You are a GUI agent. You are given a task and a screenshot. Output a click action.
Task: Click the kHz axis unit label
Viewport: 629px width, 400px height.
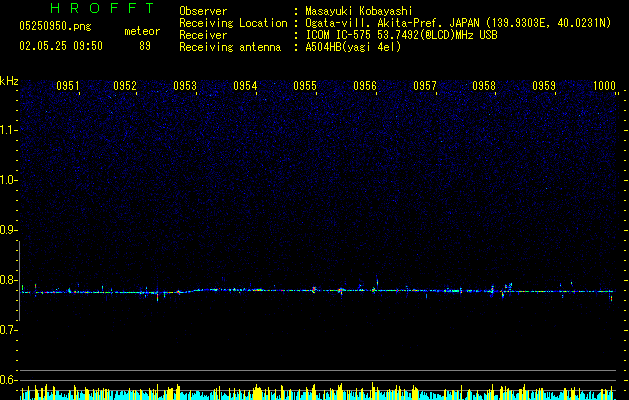(9, 81)
